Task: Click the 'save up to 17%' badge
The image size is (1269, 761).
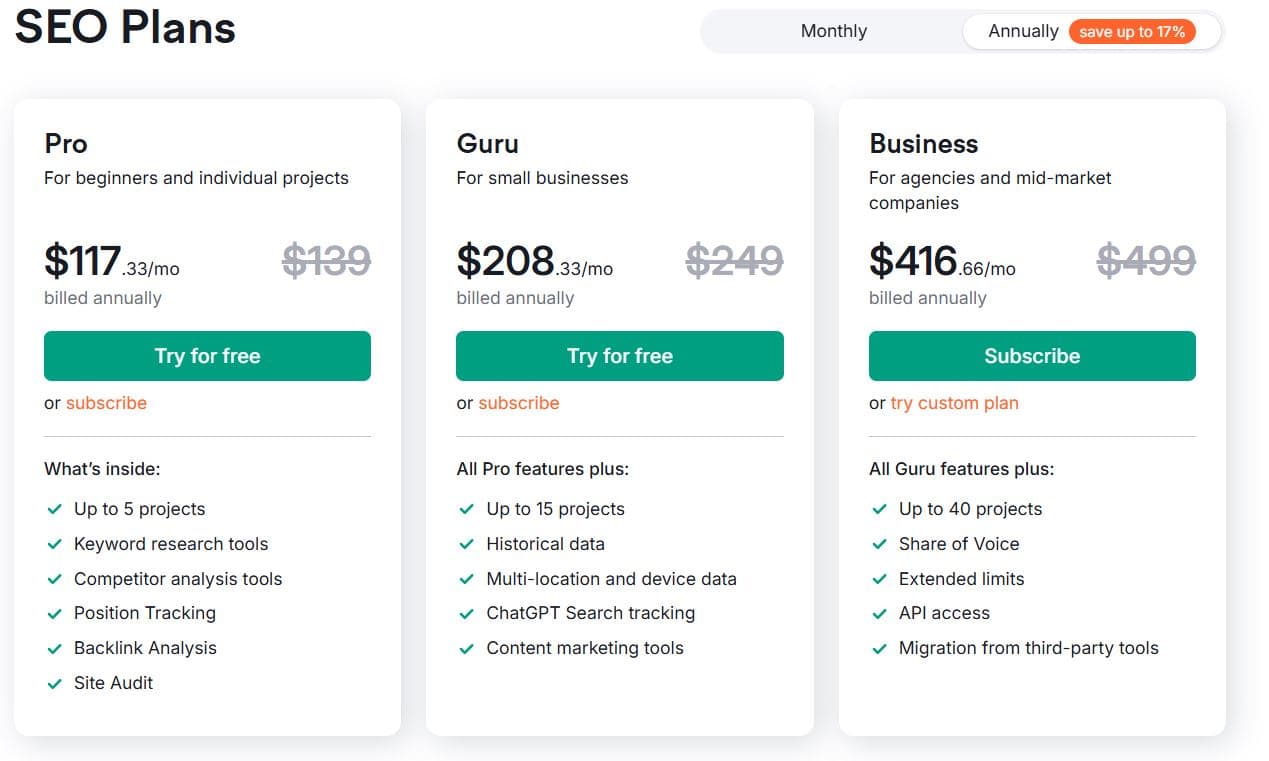Action: [1132, 31]
